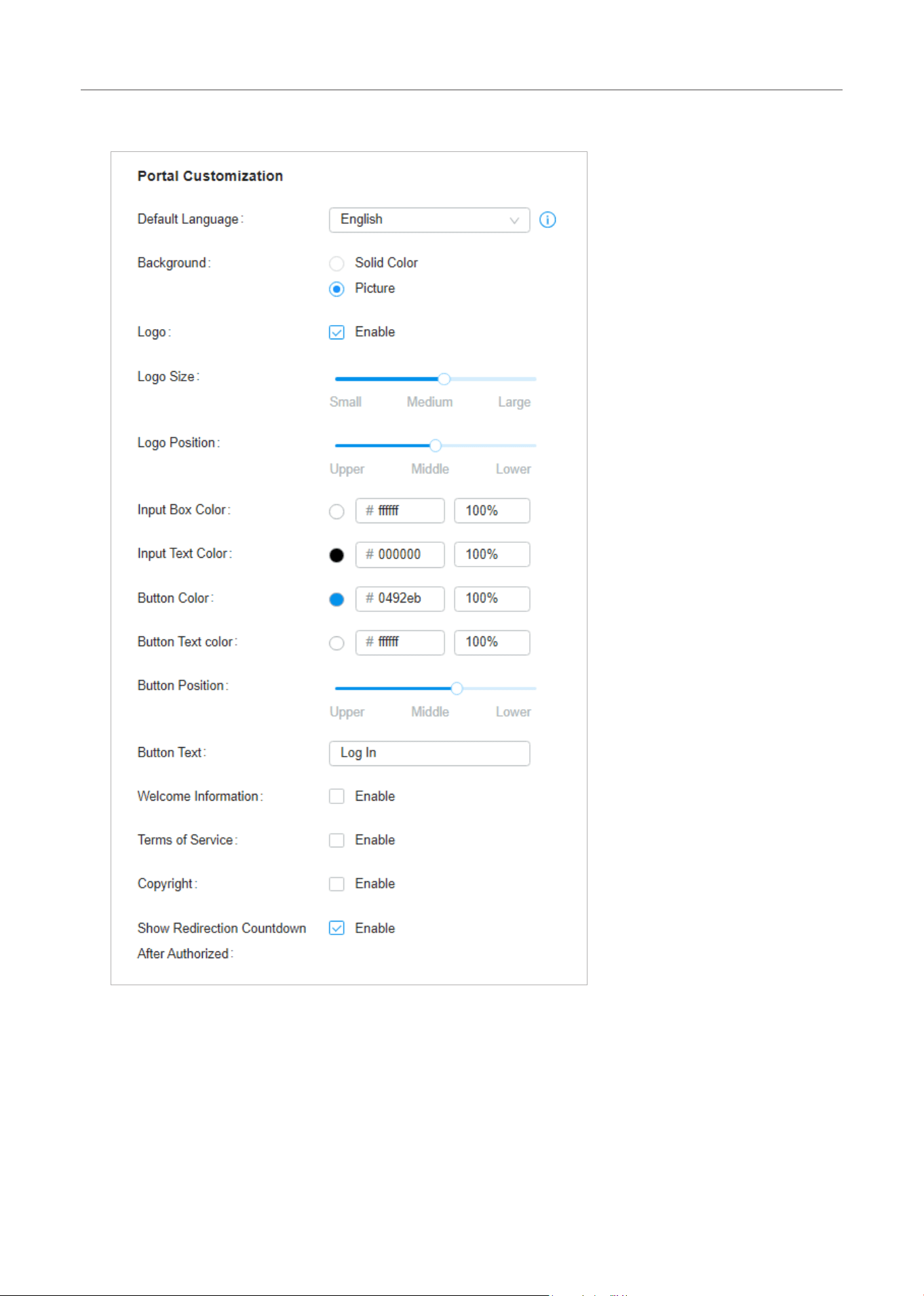Click the Button Color hex field 0492eb
Image resolution: width=924 pixels, height=1296 pixels.
click(400, 598)
